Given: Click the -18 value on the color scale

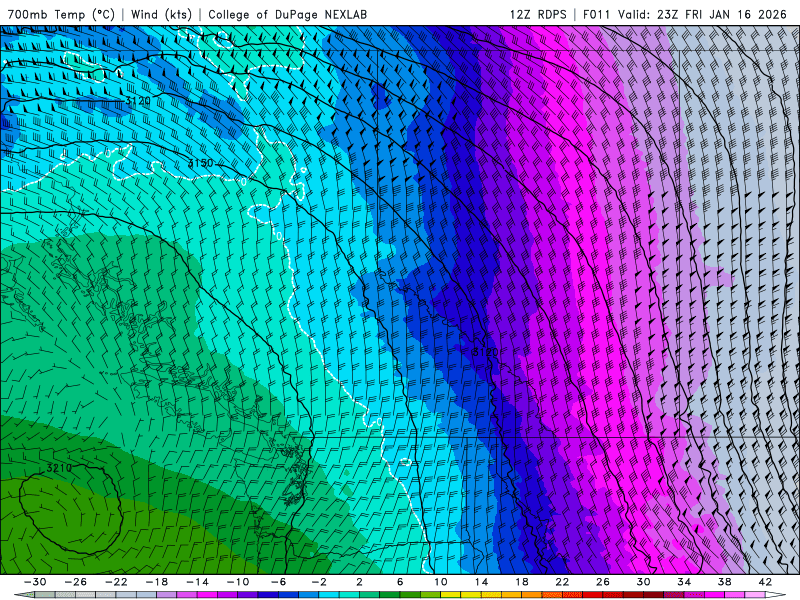Looking at the screenshot, I should click(x=157, y=582).
